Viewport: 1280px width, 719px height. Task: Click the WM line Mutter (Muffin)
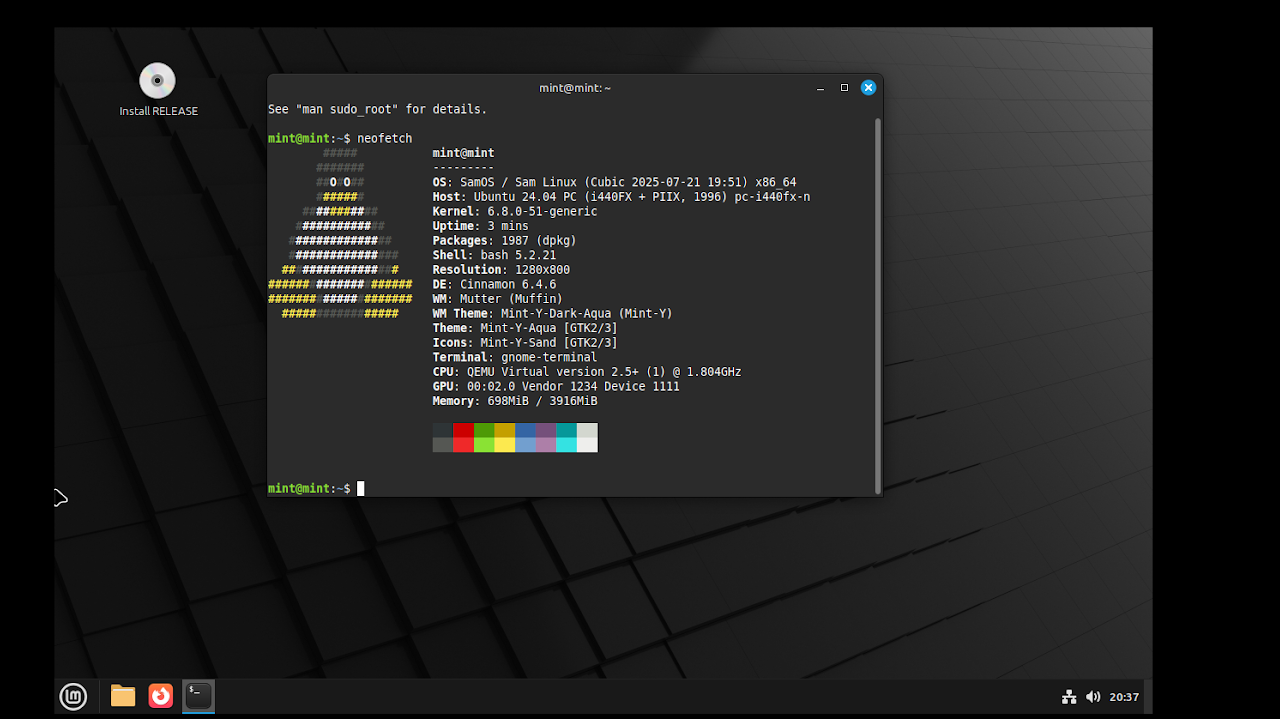[497, 298]
